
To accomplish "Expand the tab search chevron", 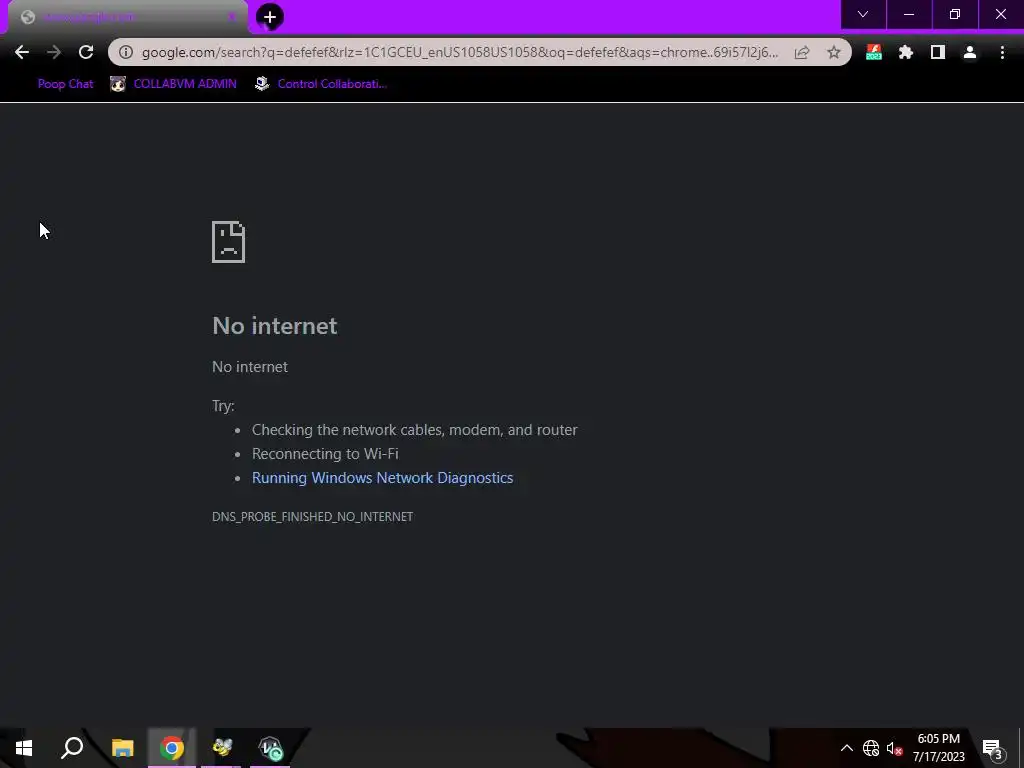I will point(863,14).
